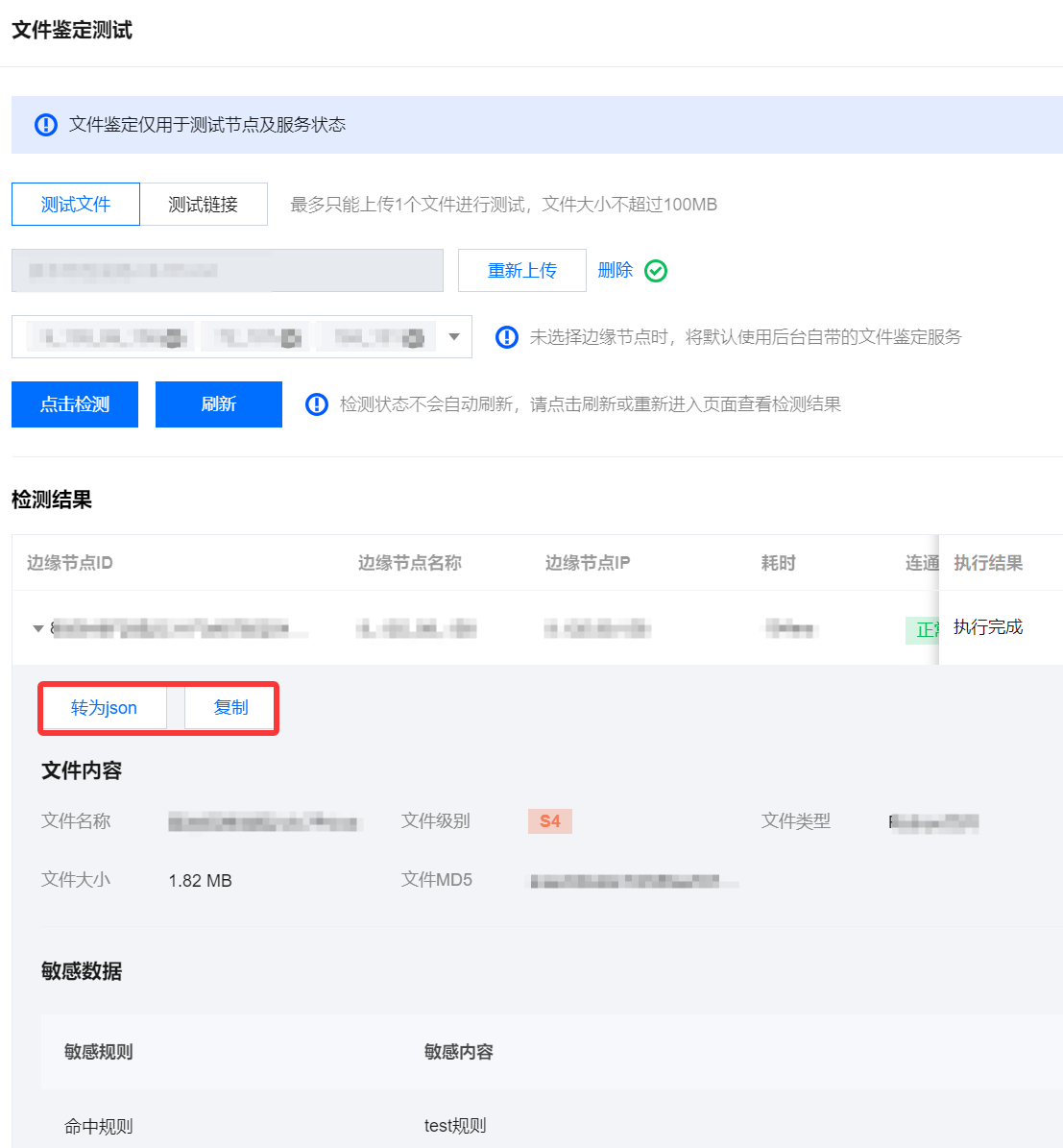Refresh results using the 刷新 button
The image size is (1063, 1148).
pyautogui.click(x=219, y=404)
